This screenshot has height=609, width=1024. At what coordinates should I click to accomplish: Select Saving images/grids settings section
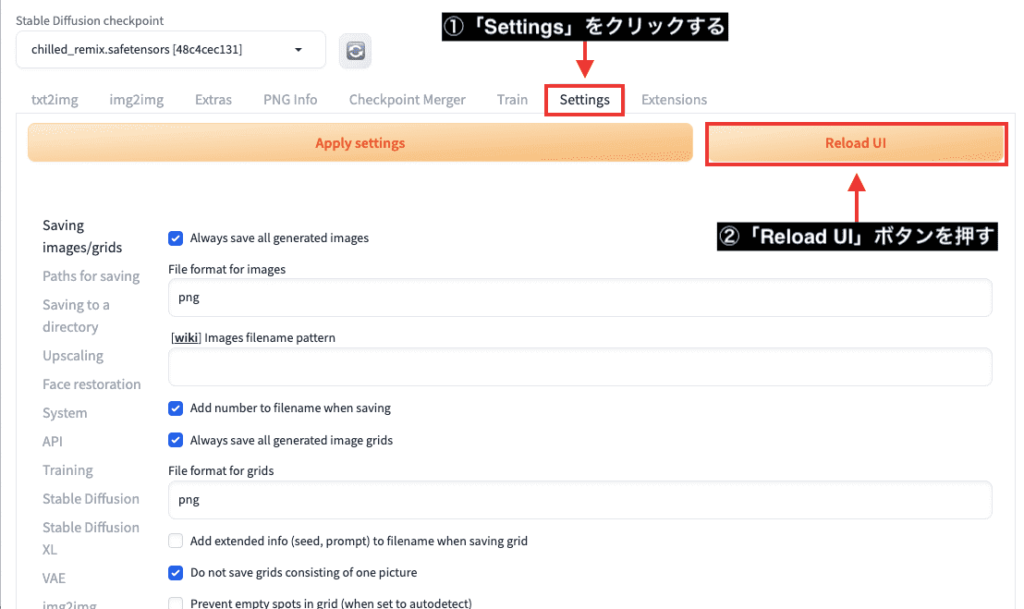pyautogui.click(x=82, y=236)
